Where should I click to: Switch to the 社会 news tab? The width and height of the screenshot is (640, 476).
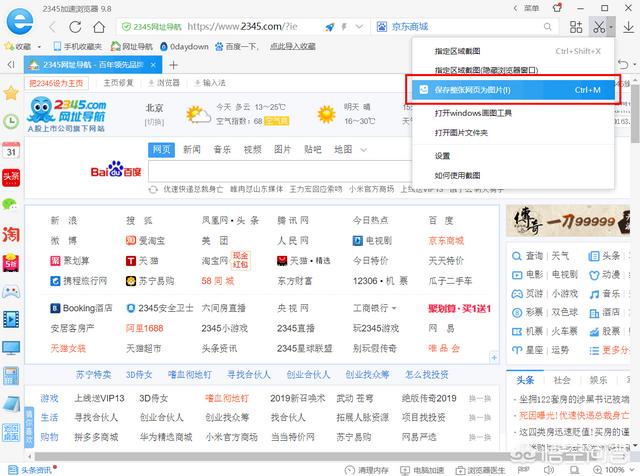pos(562,380)
